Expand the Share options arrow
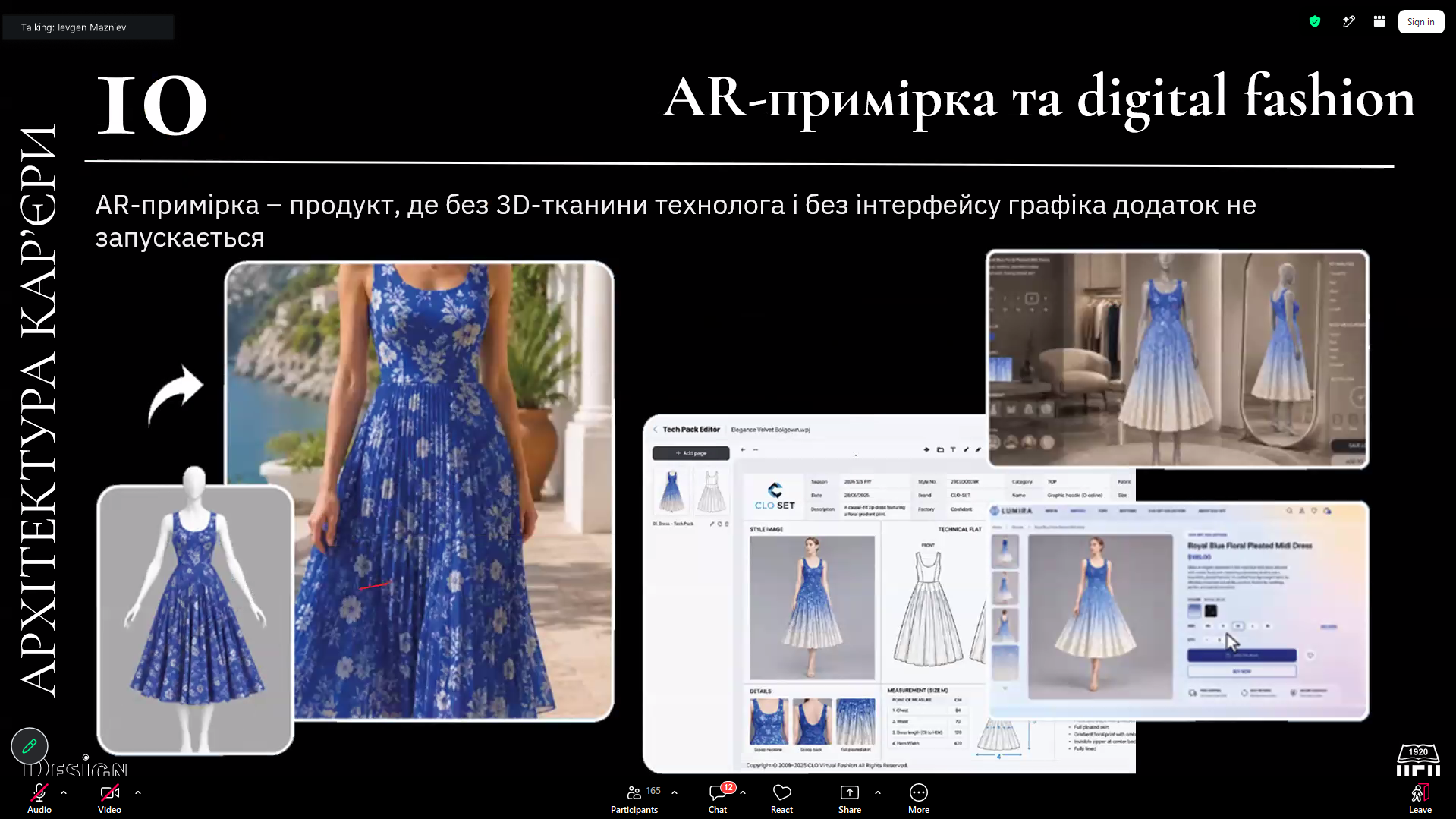1456x819 pixels. [878, 792]
